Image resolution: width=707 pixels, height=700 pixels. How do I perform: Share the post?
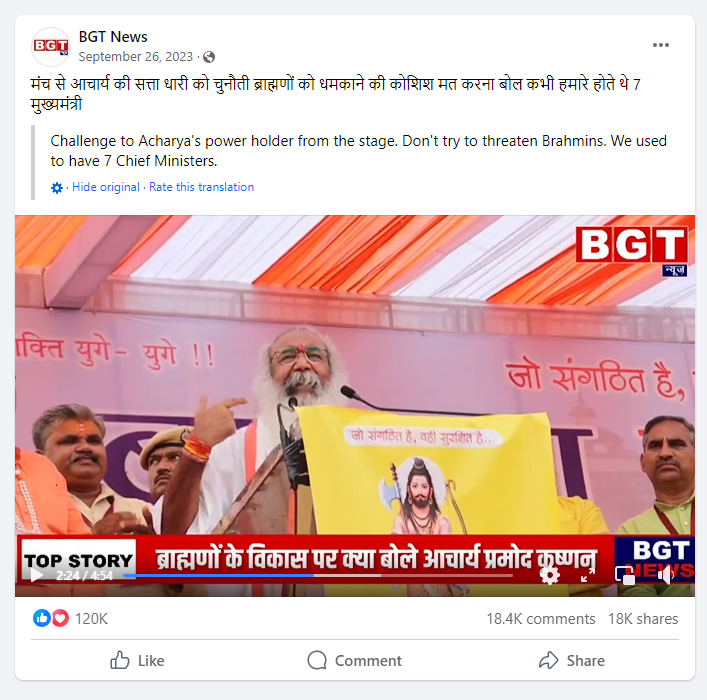572,661
